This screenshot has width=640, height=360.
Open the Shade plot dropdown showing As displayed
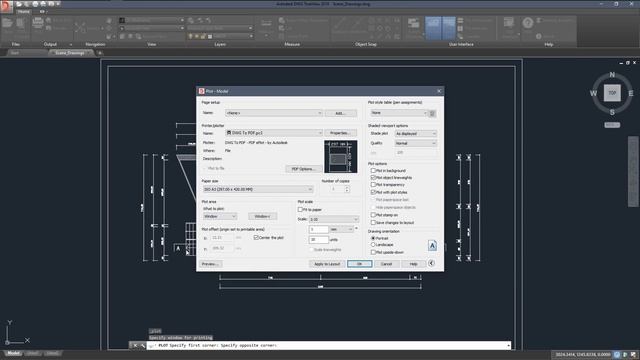point(416,134)
